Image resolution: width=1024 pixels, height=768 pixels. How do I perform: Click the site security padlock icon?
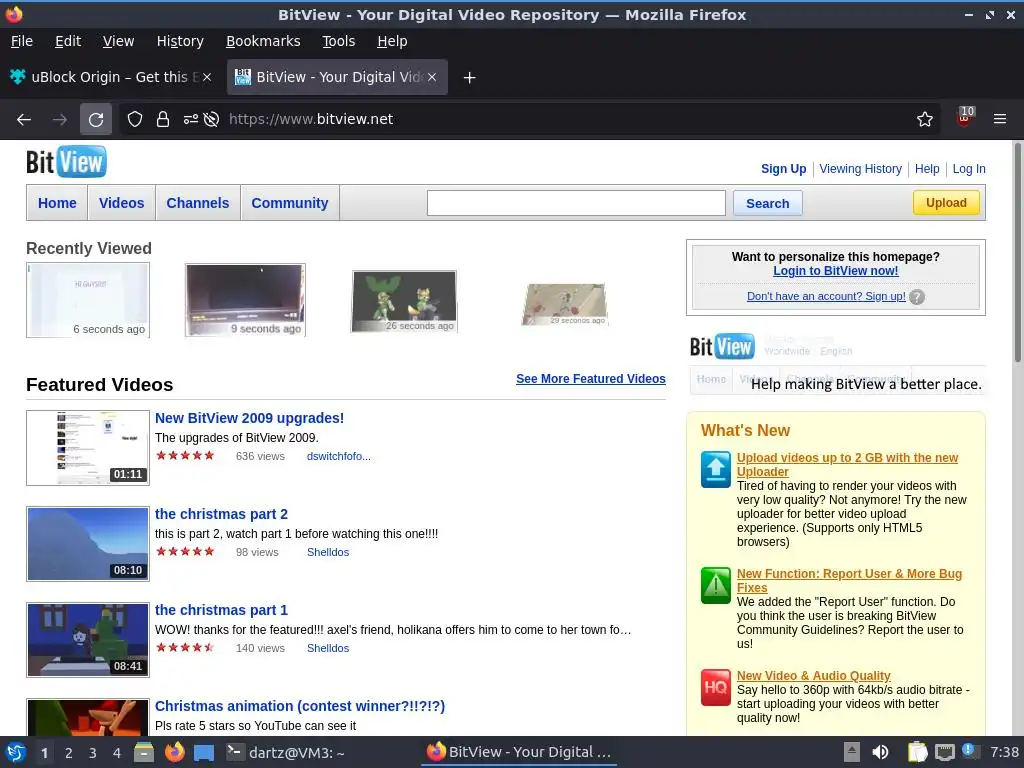[163, 119]
